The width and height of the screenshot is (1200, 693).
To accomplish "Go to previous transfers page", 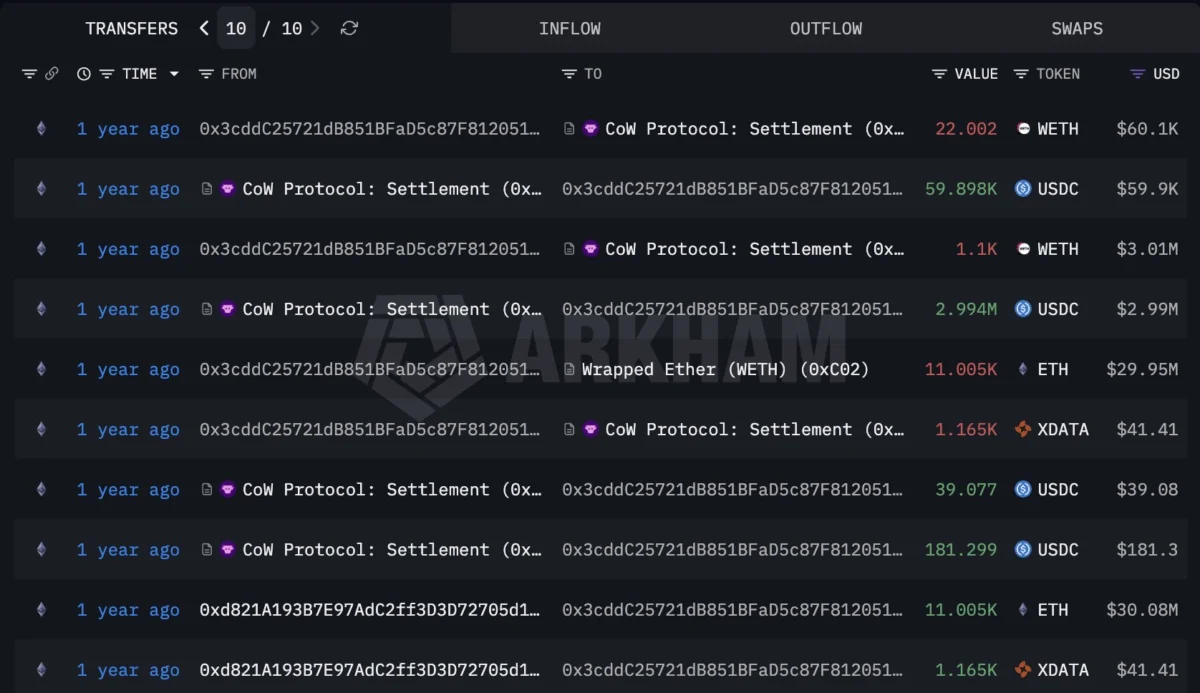I will [x=204, y=28].
